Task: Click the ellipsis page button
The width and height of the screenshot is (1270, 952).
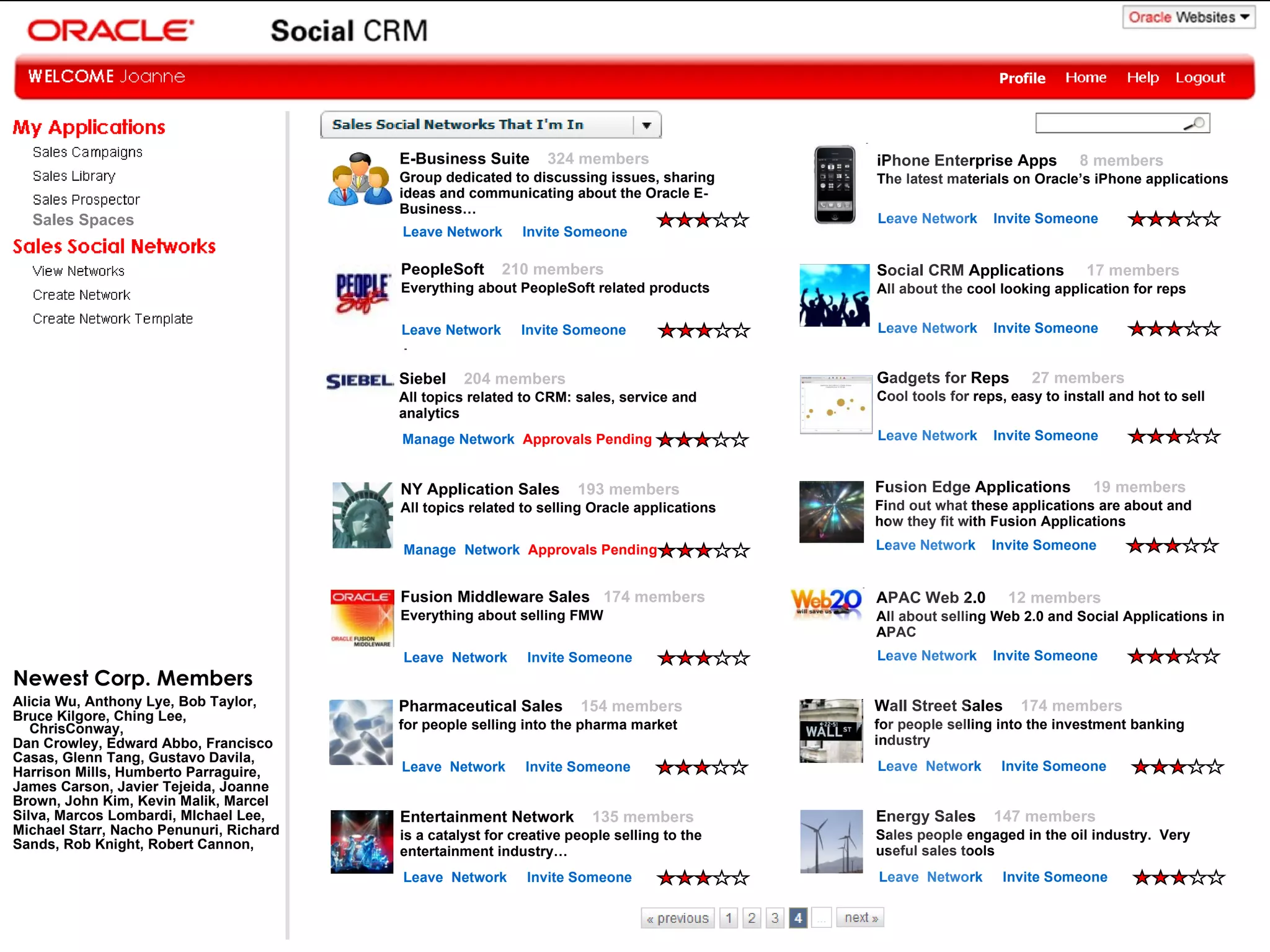Action: (822, 918)
